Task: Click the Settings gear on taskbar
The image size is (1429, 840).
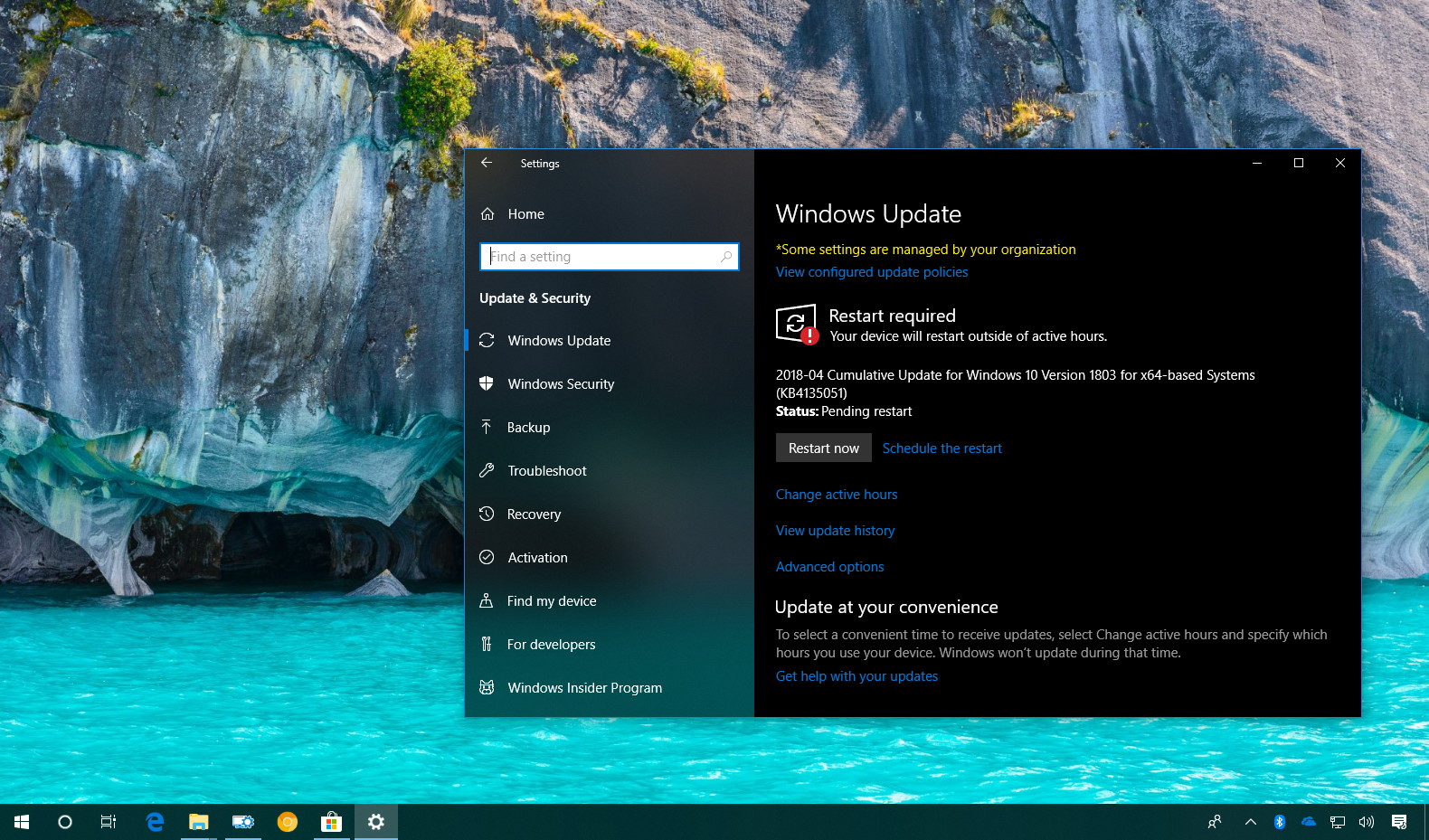Action: (x=376, y=822)
